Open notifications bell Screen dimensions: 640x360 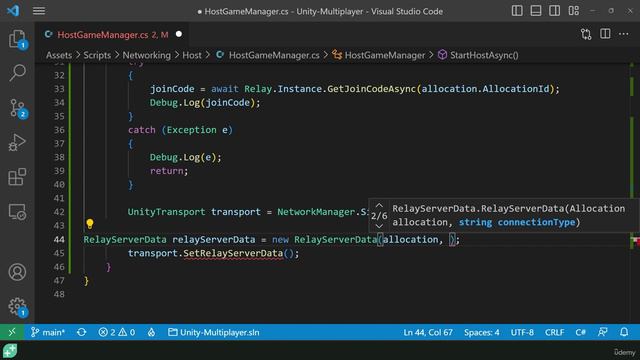[x=624, y=332]
